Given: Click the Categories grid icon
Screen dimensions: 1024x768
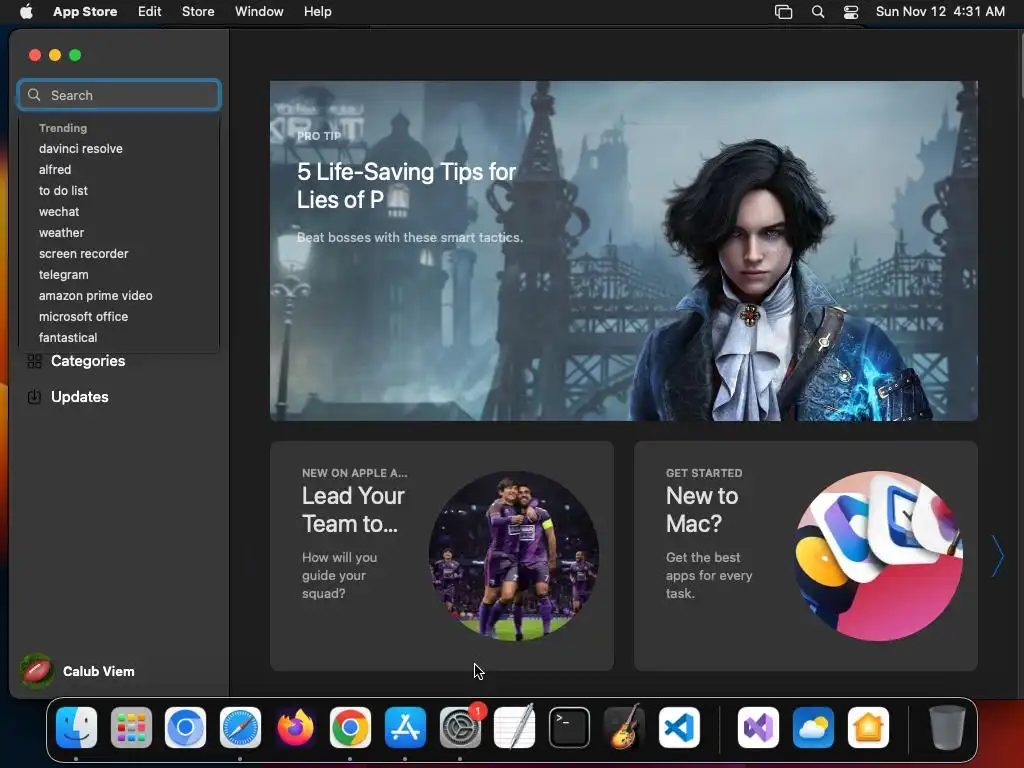Looking at the screenshot, I should [34, 361].
